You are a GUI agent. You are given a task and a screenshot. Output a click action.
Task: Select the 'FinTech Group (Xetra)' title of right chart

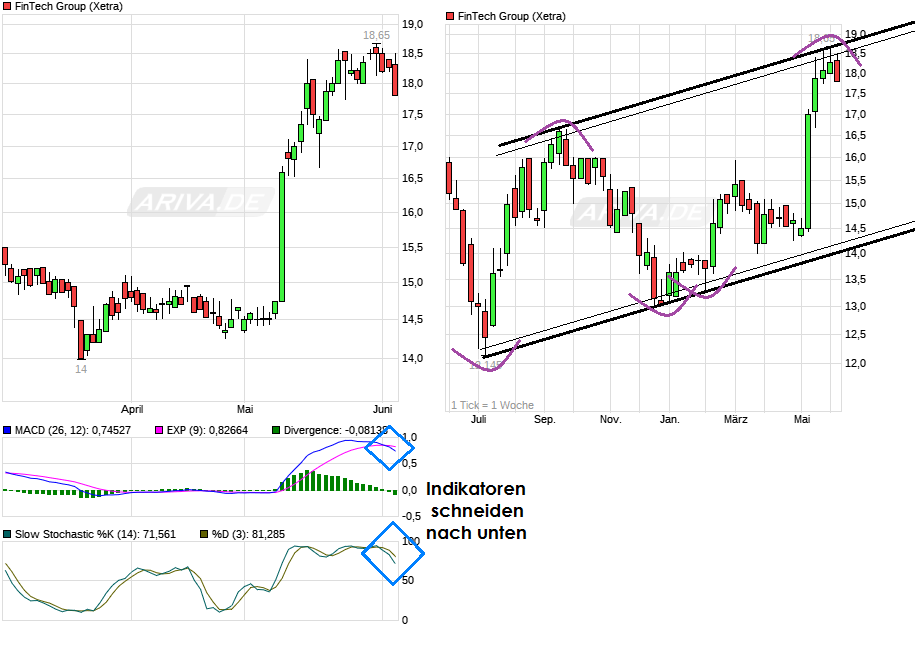(x=512, y=16)
